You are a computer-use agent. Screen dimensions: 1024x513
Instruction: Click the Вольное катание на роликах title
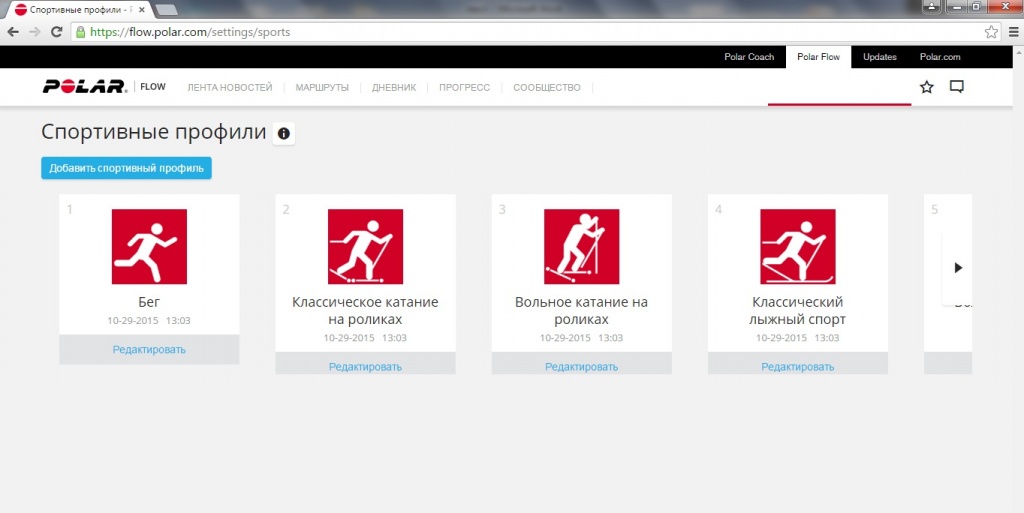point(581,311)
